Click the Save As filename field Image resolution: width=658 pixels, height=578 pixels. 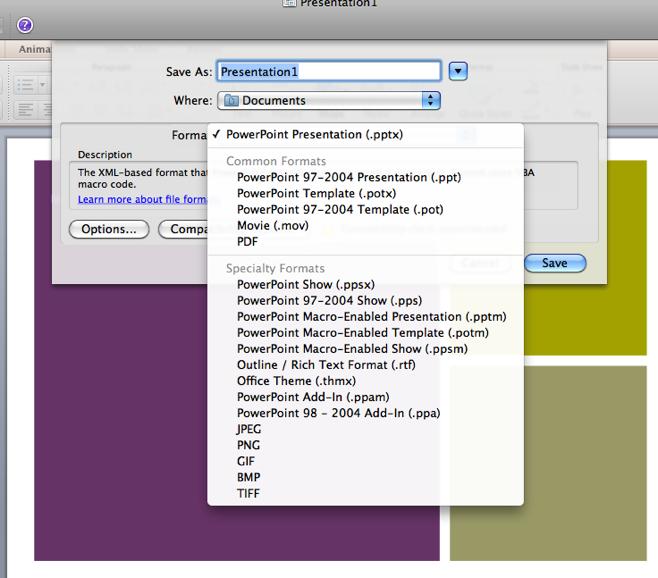point(329,71)
